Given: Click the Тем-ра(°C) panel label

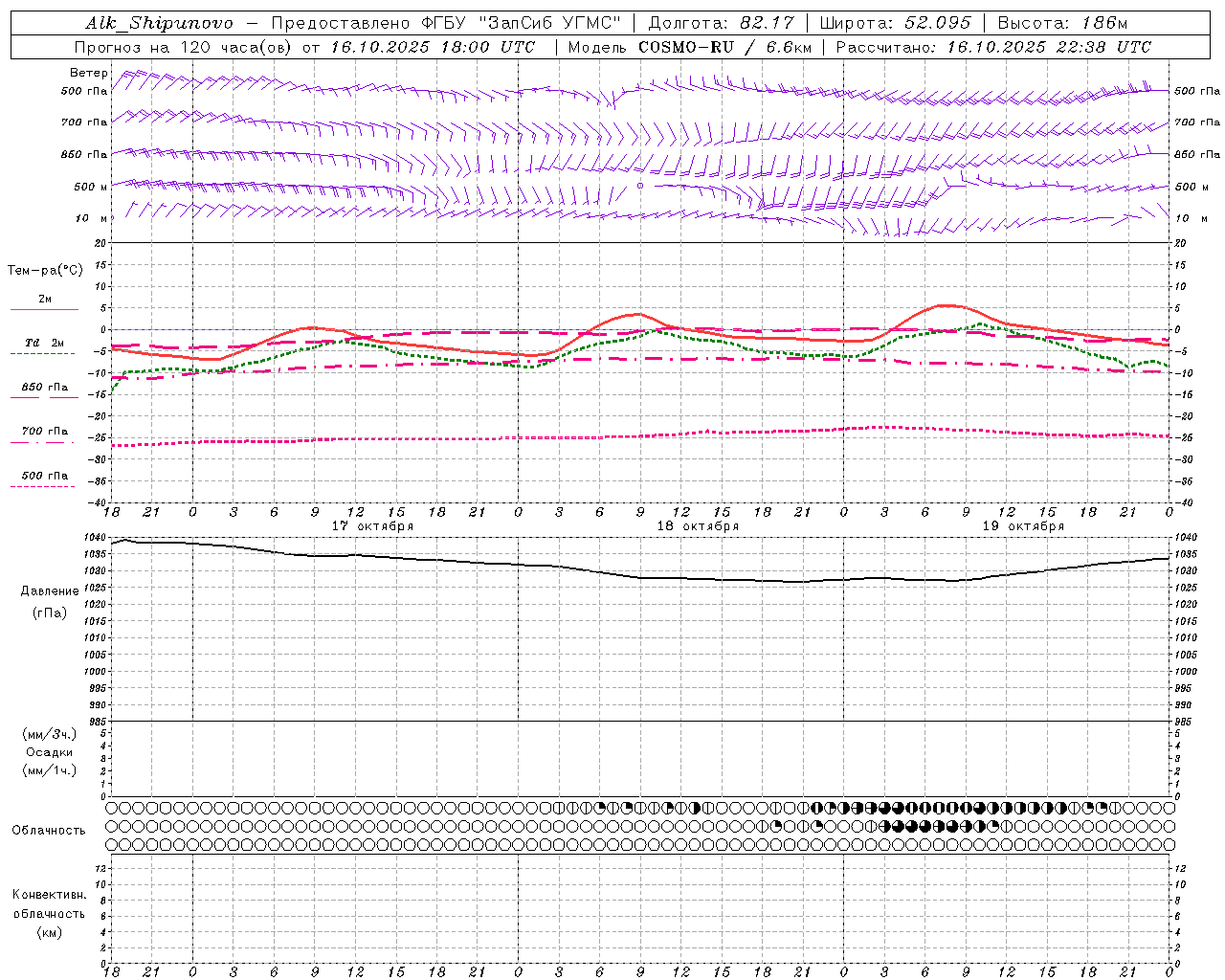Looking at the screenshot, I should [45, 271].
